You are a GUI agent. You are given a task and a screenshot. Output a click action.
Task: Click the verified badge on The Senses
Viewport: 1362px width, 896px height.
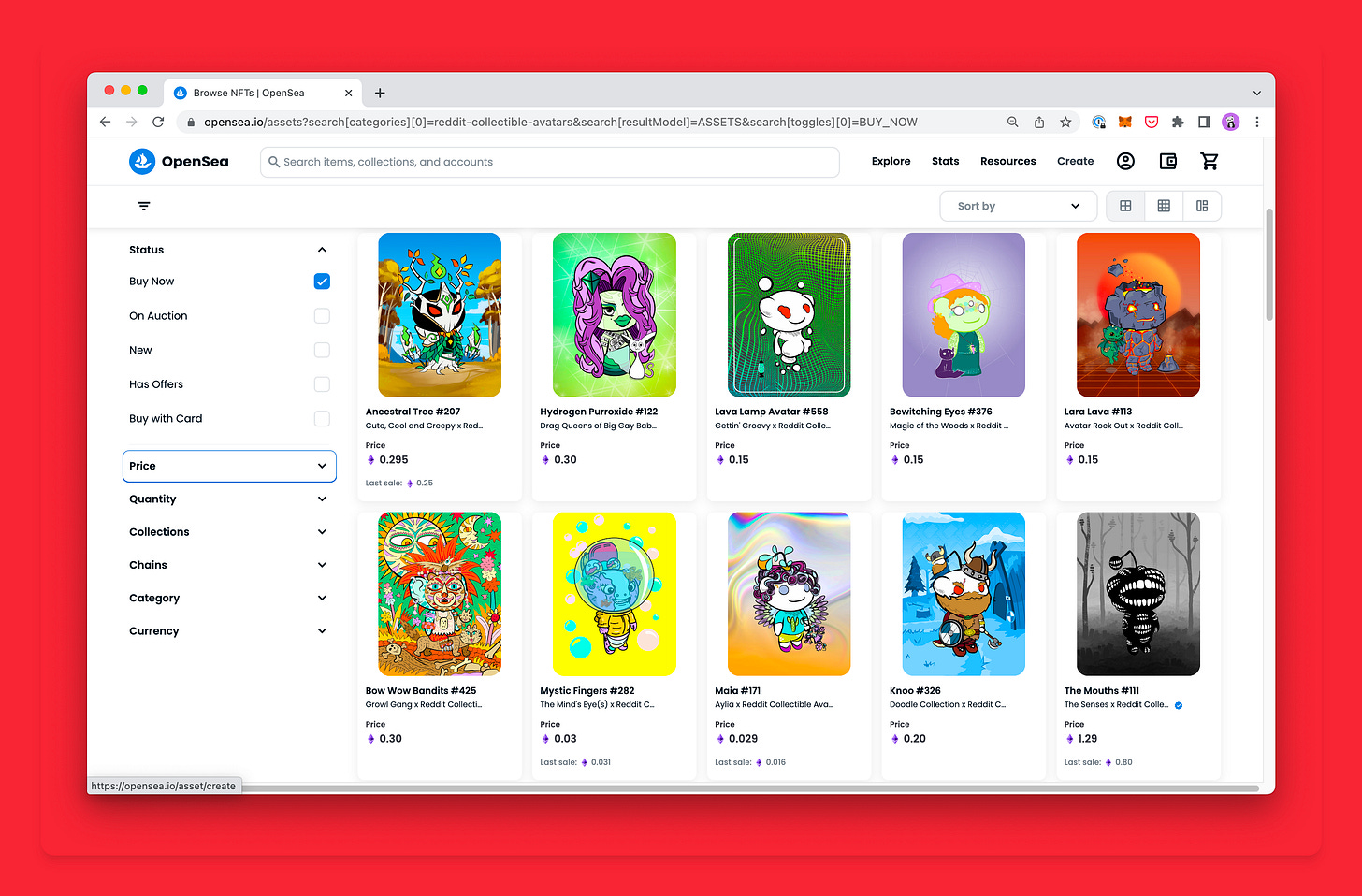1179,705
